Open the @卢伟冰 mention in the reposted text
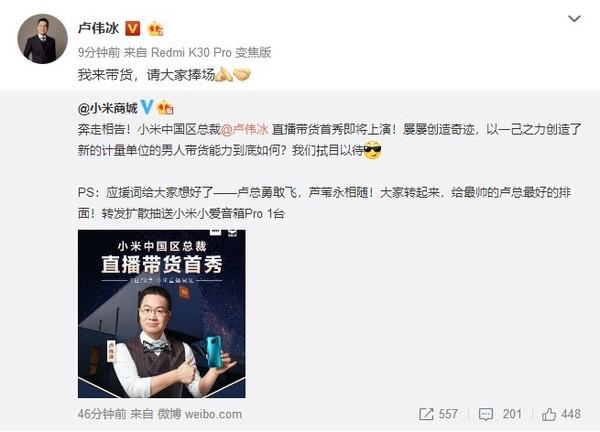 pyautogui.click(x=245, y=130)
